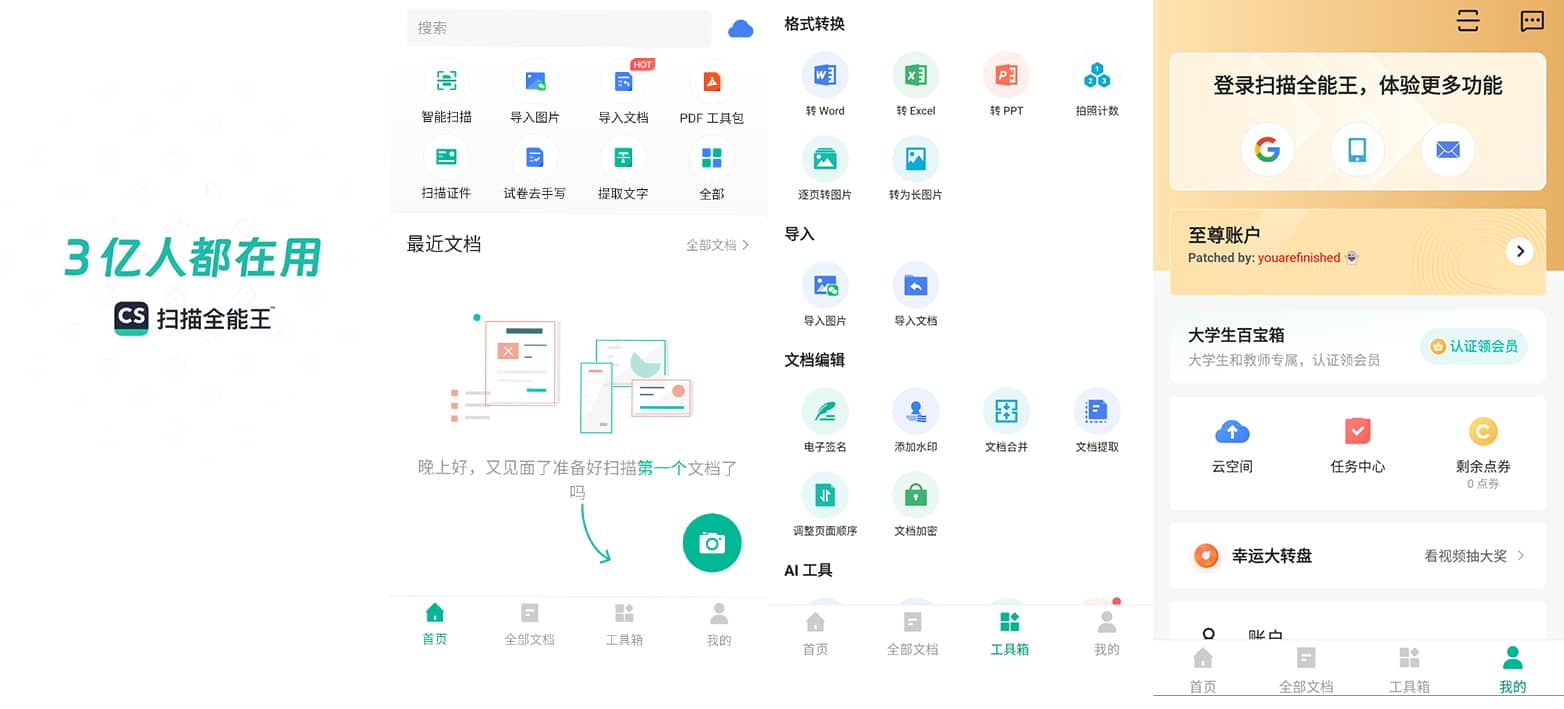The height and width of the screenshot is (709, 1564).
Task: Click the 搜索 search field
Action: click(x=558, y=28)
